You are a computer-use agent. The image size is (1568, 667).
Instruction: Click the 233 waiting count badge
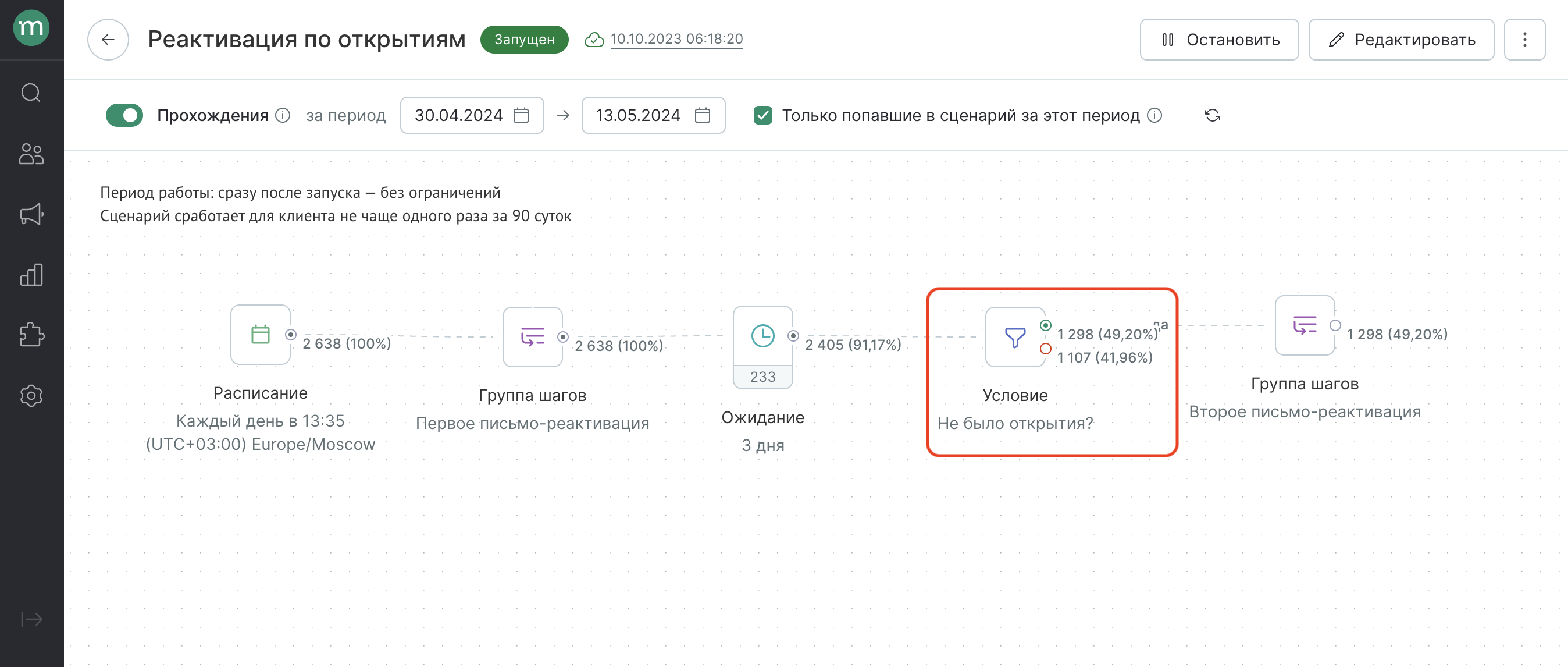(762, 377)
